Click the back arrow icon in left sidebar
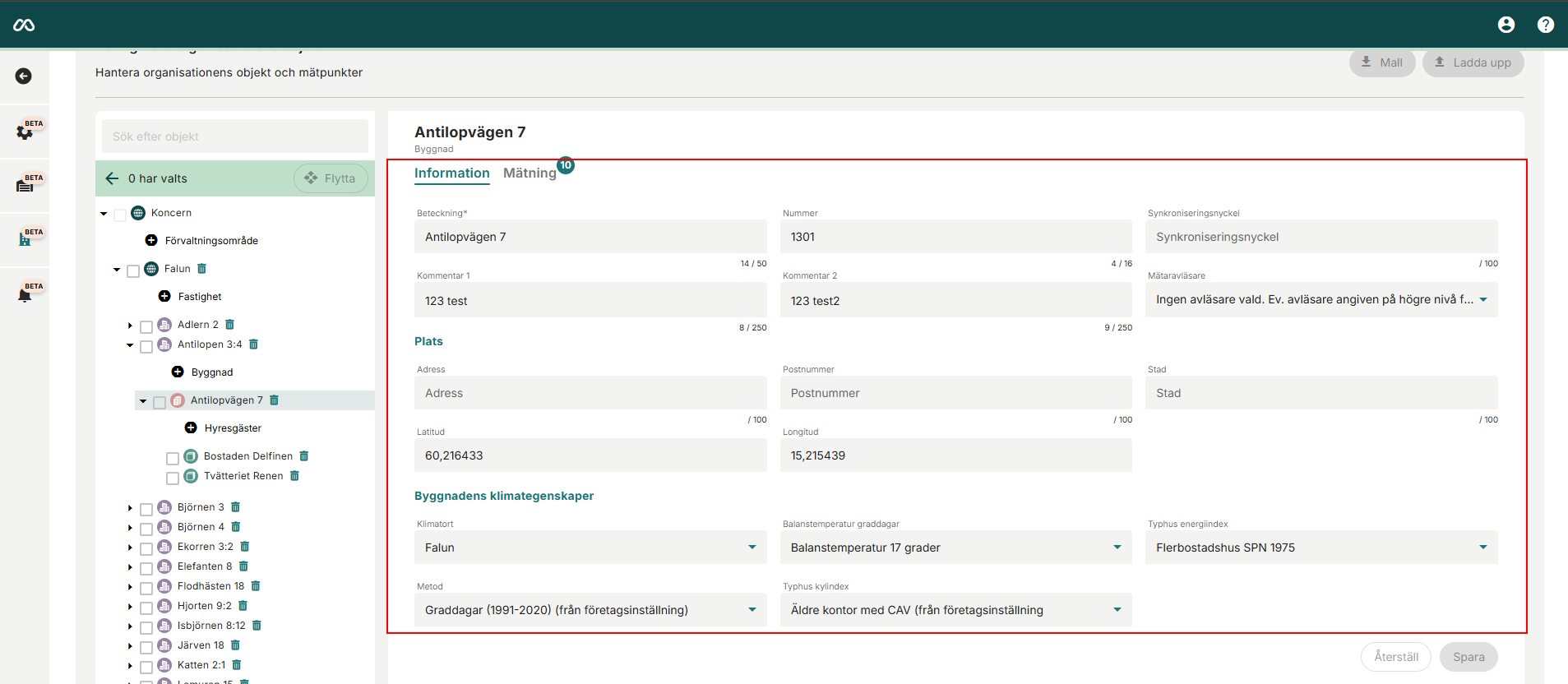 coord(24,76)
